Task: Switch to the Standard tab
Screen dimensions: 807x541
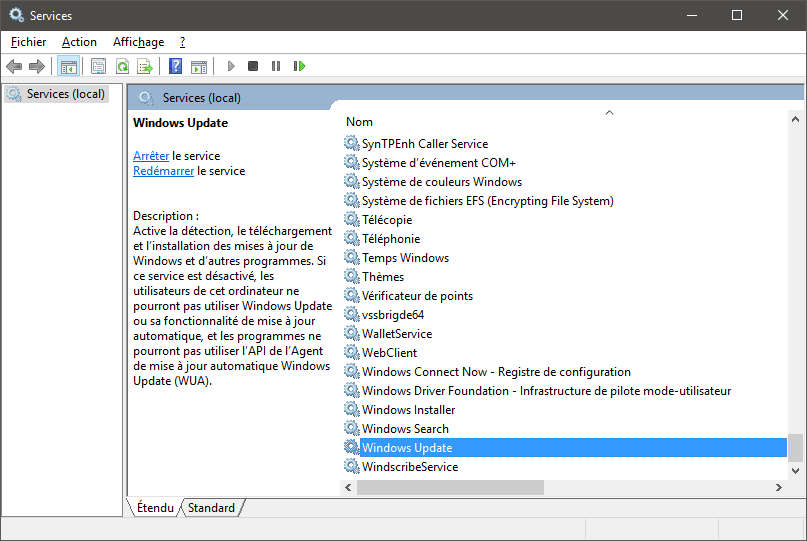Action: pos(211,508)
